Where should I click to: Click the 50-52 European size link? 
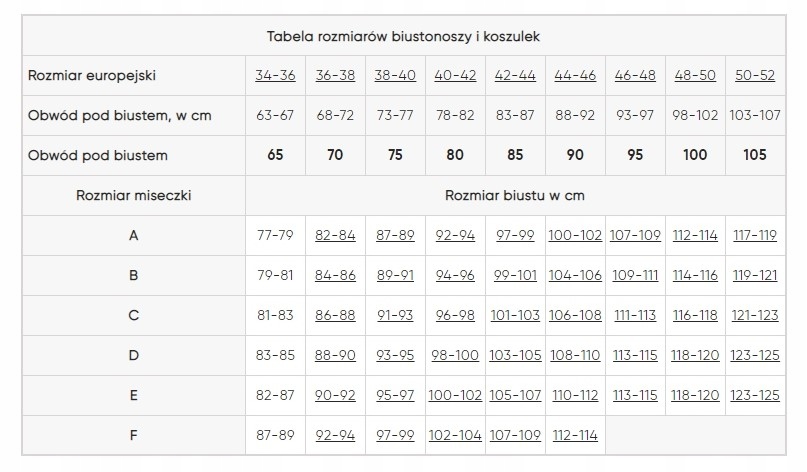pyautogui.click(x=755, y=76)
